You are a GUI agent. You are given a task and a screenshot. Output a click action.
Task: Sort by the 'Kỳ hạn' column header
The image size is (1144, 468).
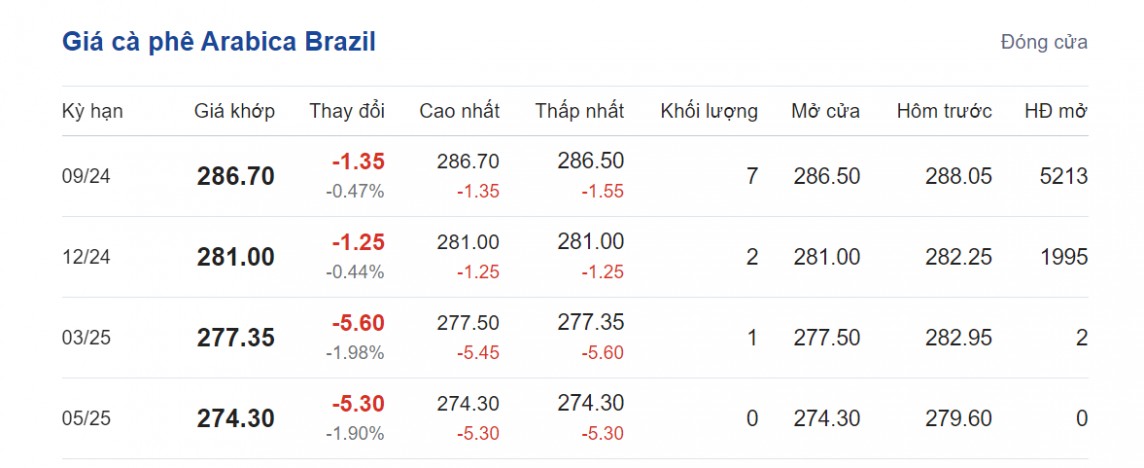tap(92, 111)
